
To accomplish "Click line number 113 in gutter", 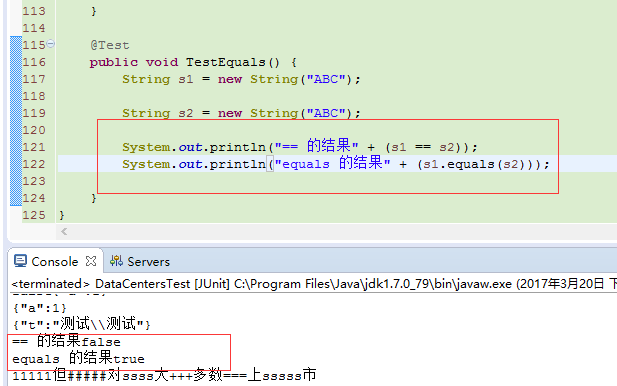I will (34, 11).
